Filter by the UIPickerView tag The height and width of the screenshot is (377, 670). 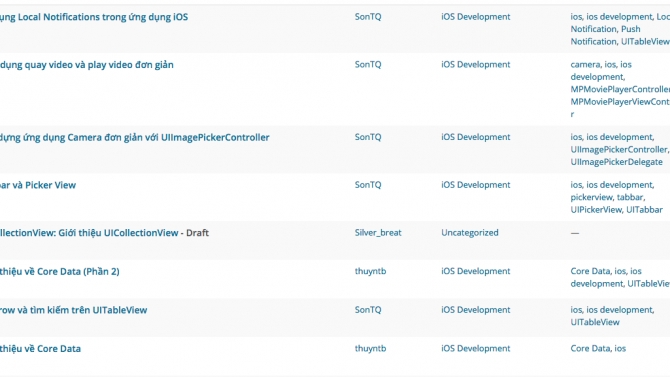click(596, 210)
